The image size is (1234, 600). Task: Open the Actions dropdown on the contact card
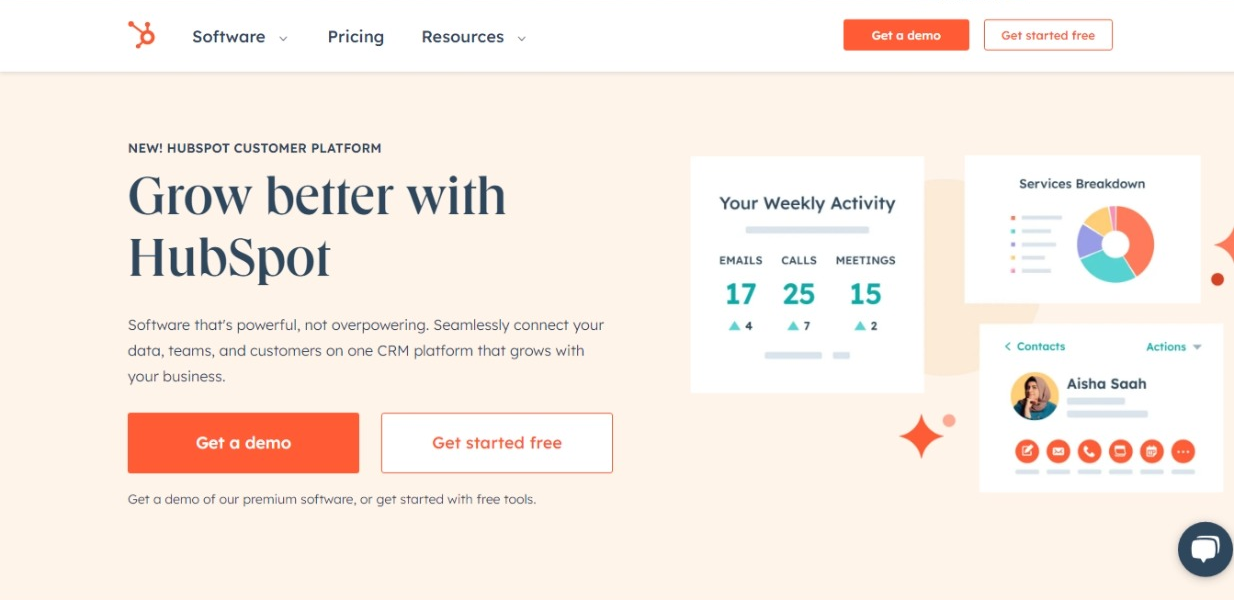[1171, 346]
